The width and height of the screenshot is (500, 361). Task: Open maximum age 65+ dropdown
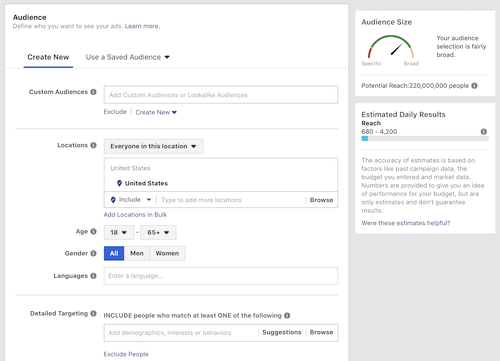[158, 232]
